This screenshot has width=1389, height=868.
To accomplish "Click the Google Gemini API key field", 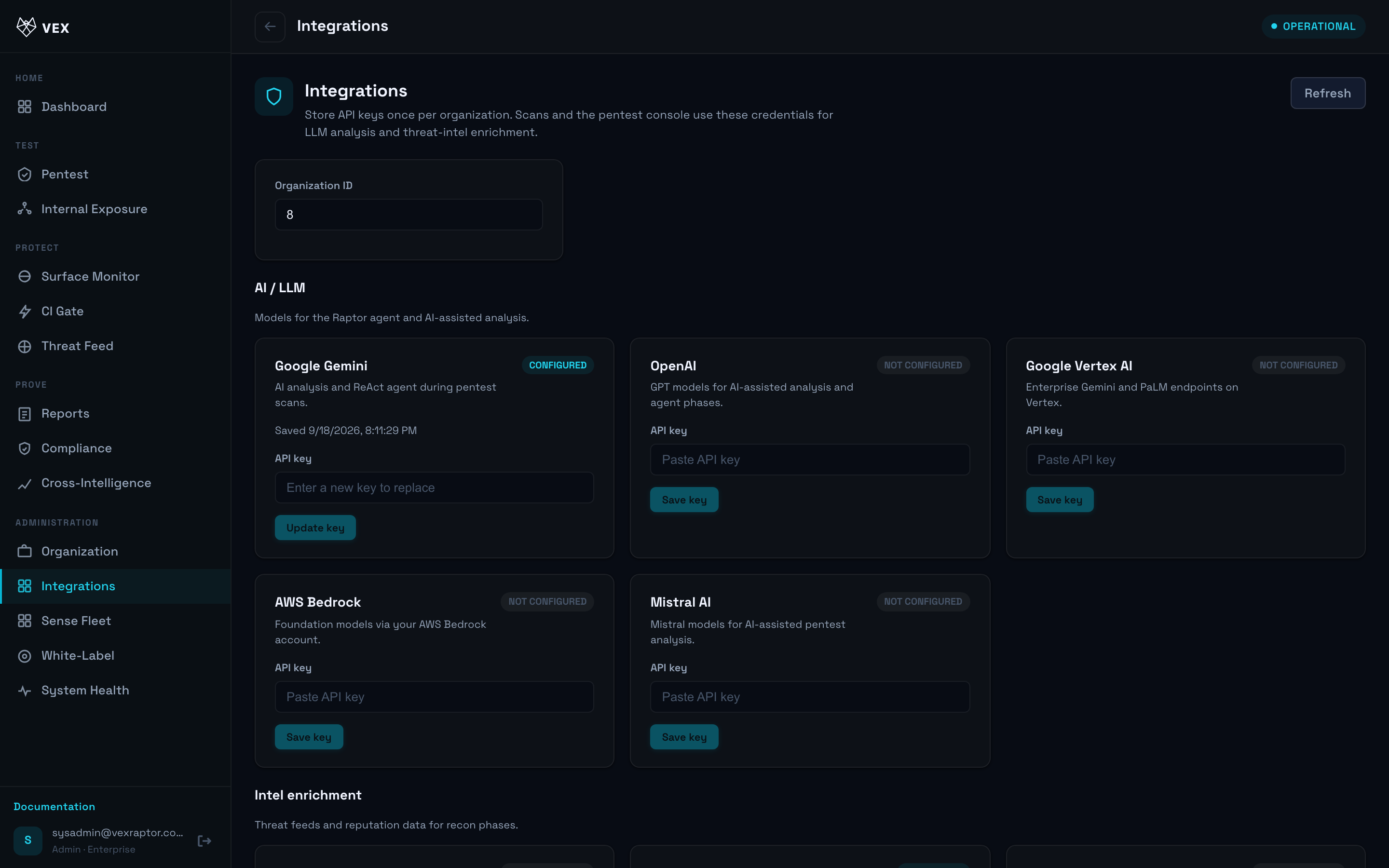I will click(434, 488).
